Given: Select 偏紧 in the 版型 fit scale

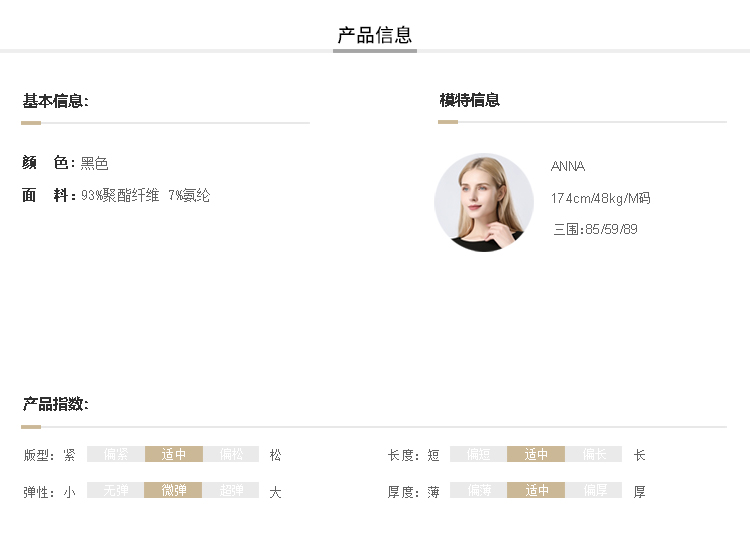Looking at the screenshot, I should point(116,454).
